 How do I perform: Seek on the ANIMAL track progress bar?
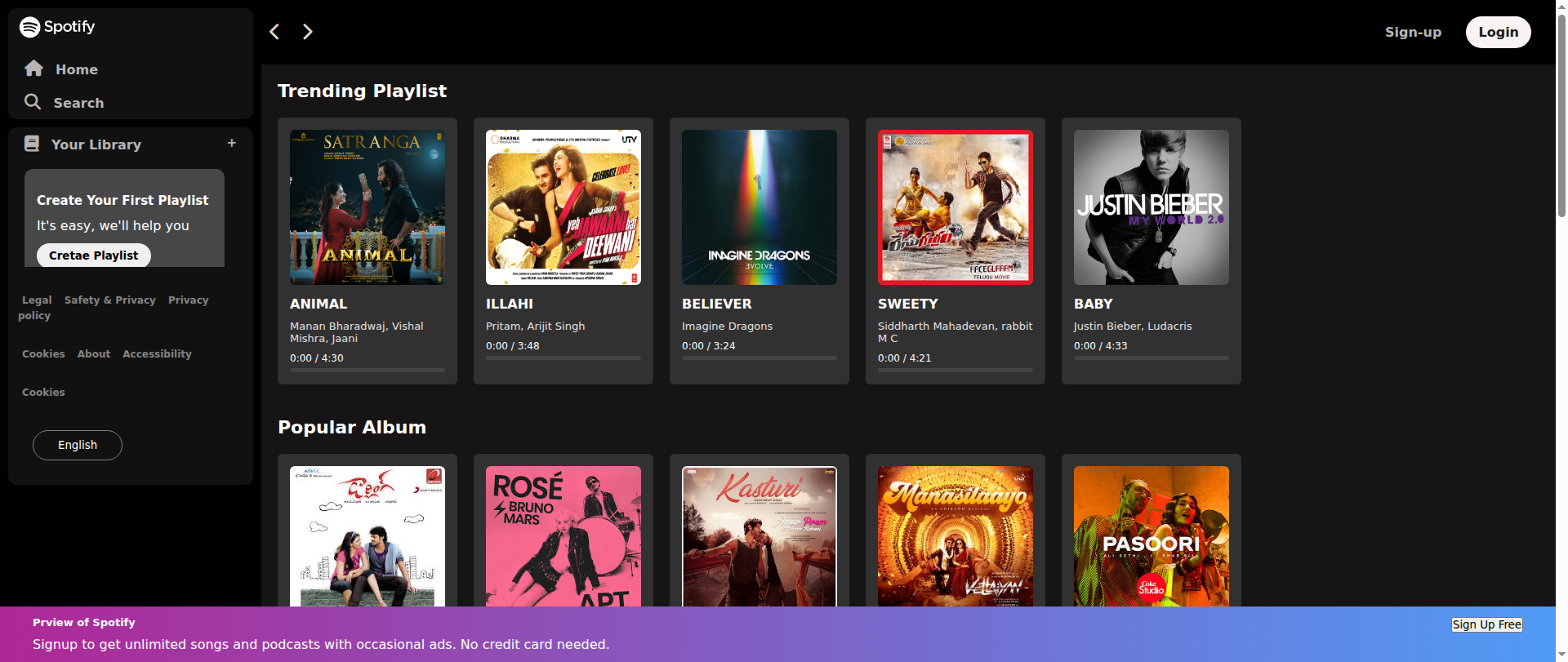(x=367, y=370)
